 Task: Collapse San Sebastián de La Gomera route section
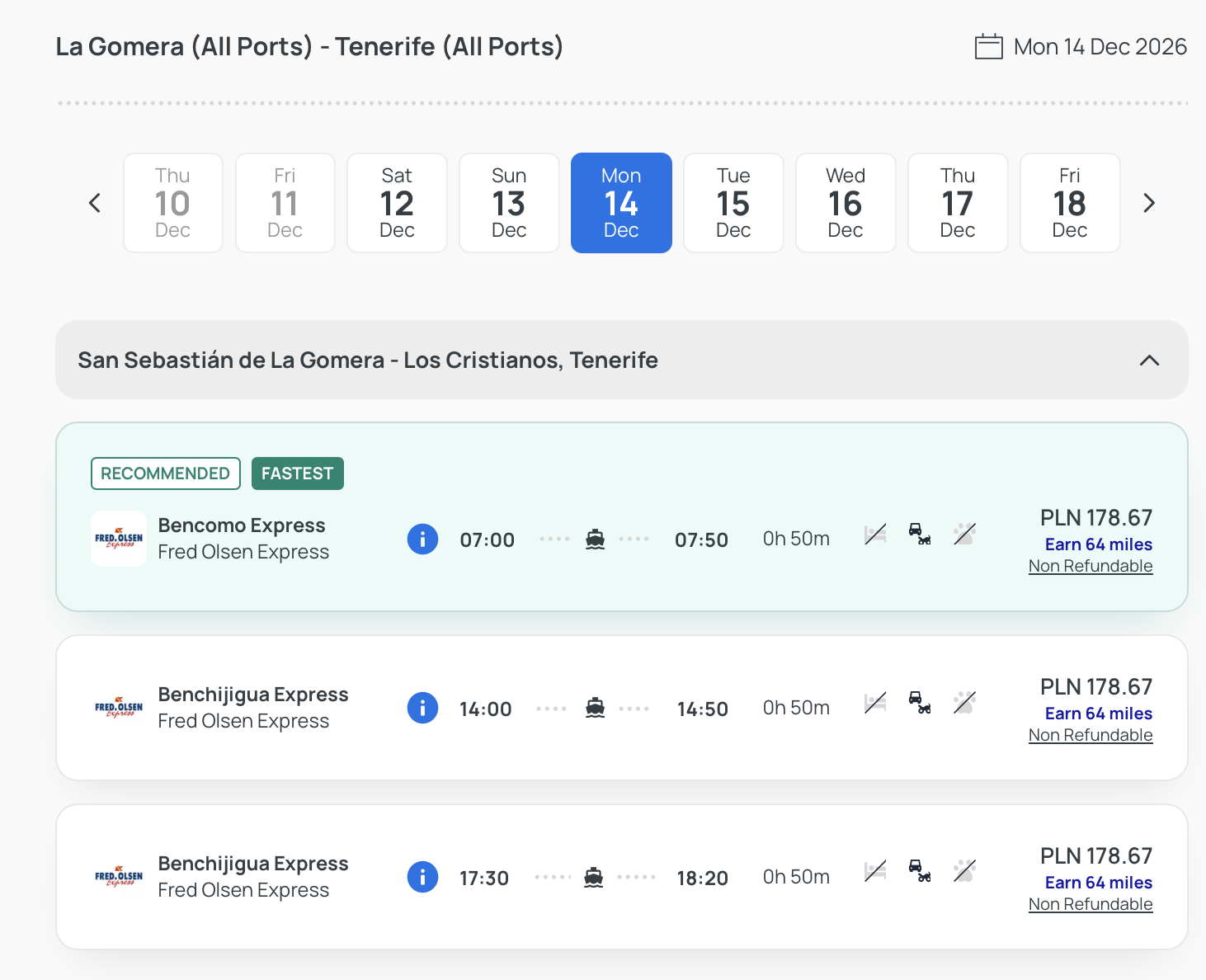click(x=1149, y=360)
